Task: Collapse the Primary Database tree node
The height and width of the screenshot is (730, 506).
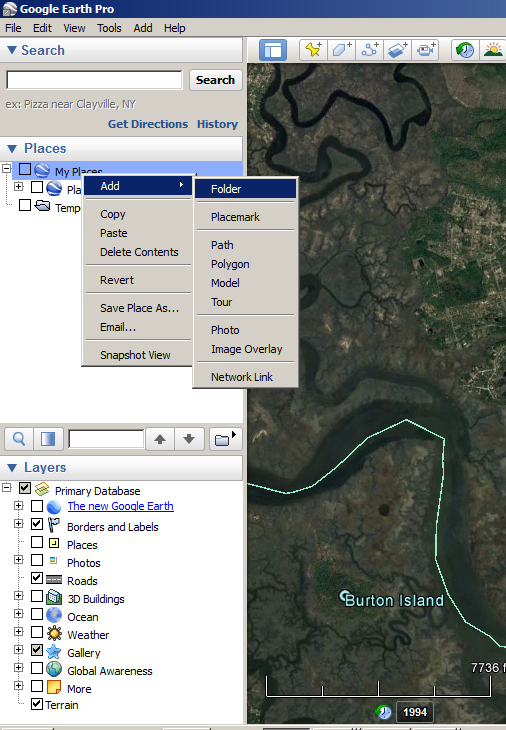Action: click(x=7, y=487)
